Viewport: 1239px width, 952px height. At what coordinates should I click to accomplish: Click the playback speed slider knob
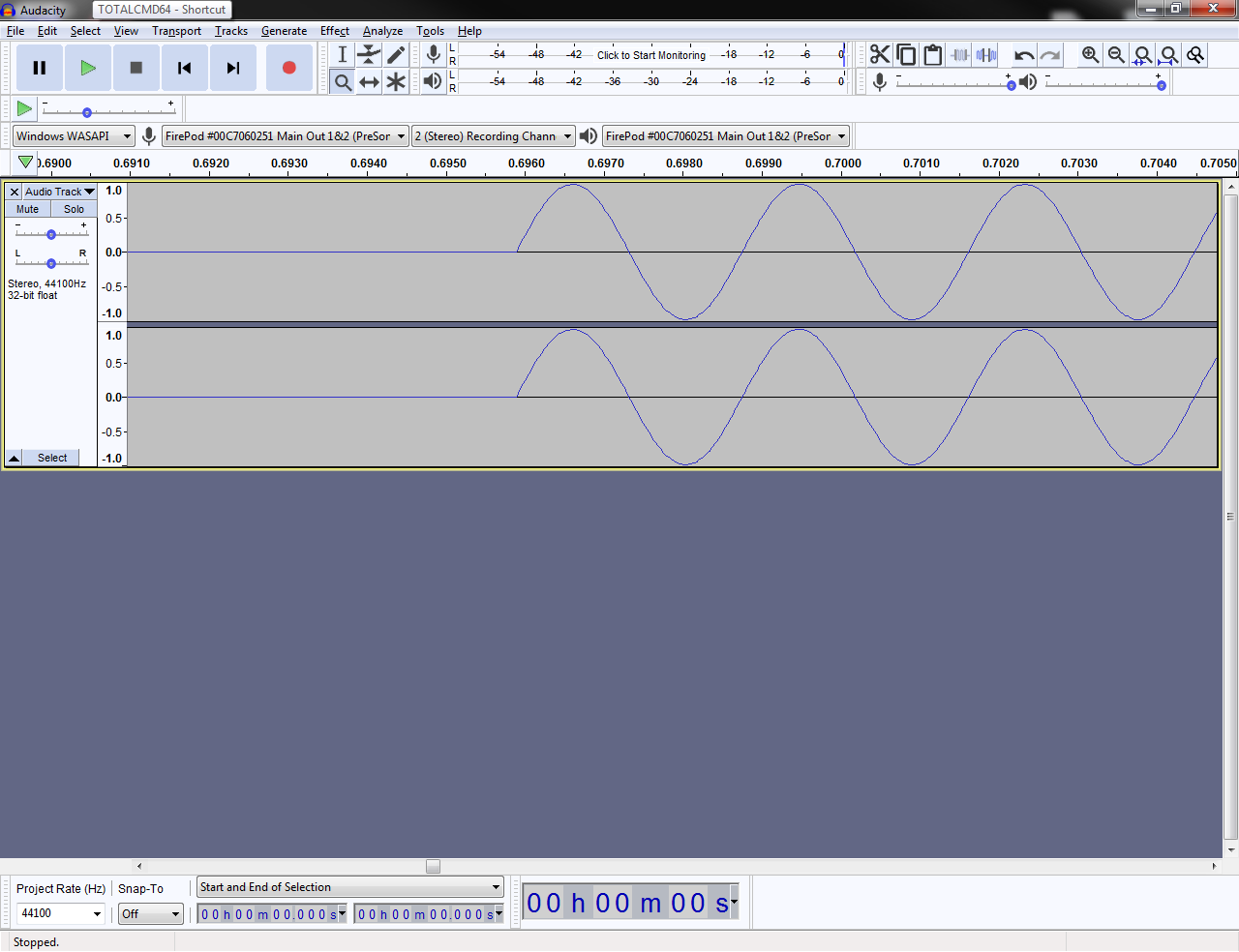pos(87,112)
